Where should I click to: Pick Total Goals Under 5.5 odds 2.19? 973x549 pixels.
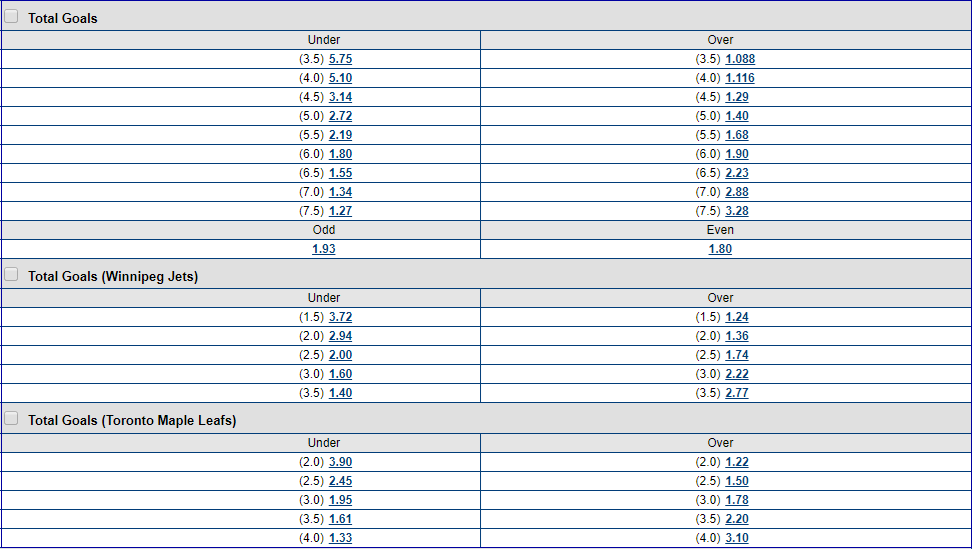tap(340, 135)
